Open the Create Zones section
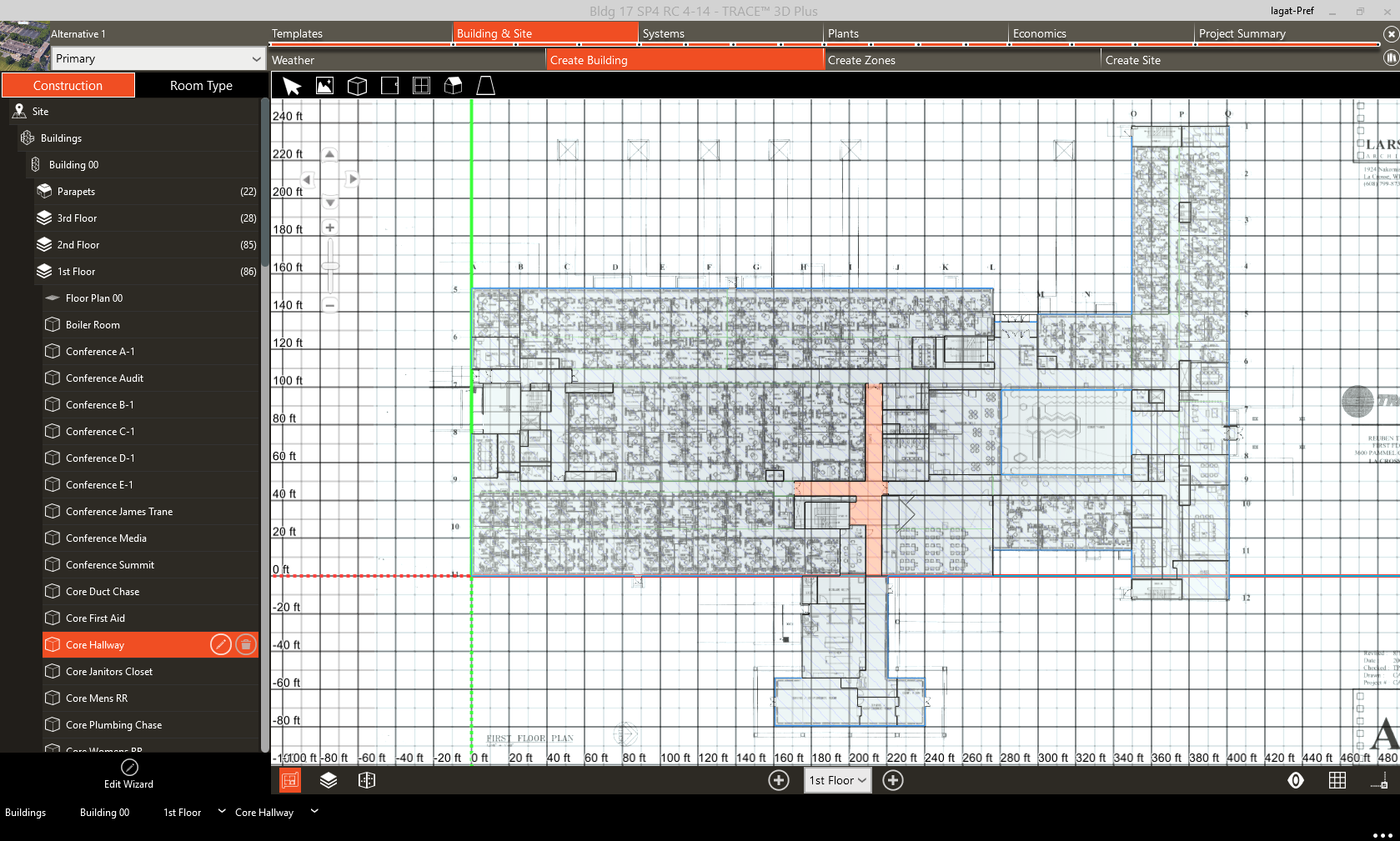1400x841 pixels. click(x=862, y=59)
